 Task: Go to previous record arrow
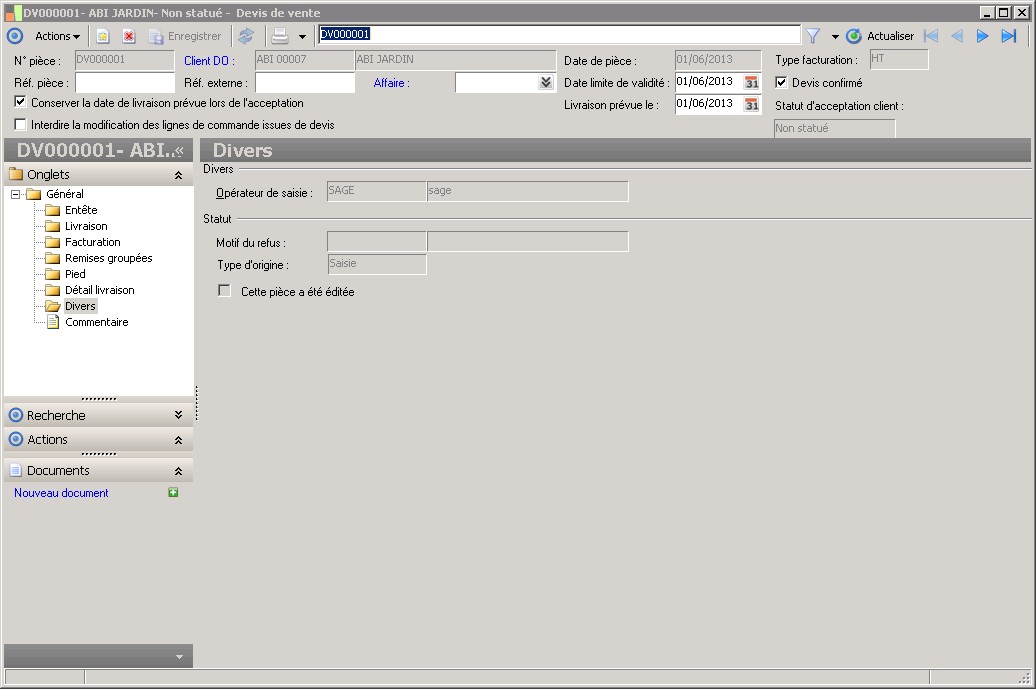[956, 36]
